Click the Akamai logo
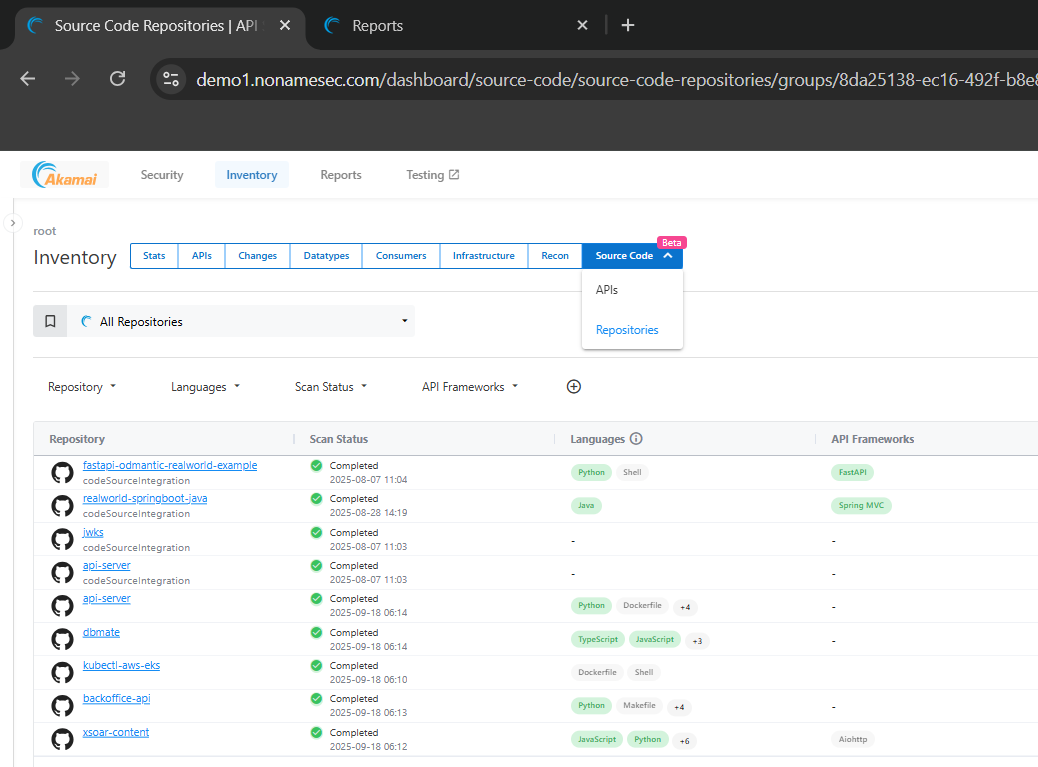The height and width of the screenshot is (767, 1038). [x=65, y=175]
